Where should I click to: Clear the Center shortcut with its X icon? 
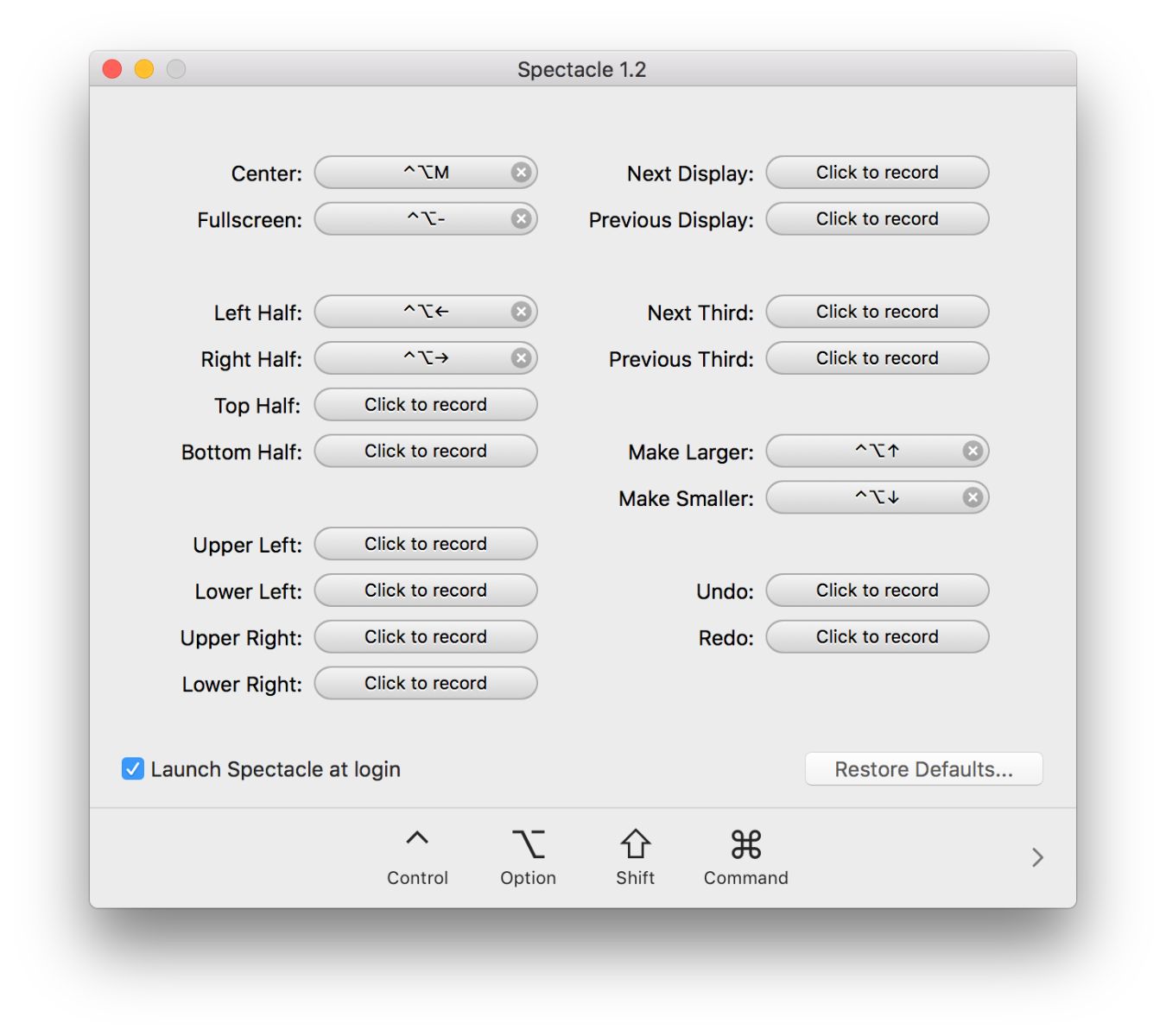pos(521,173)
